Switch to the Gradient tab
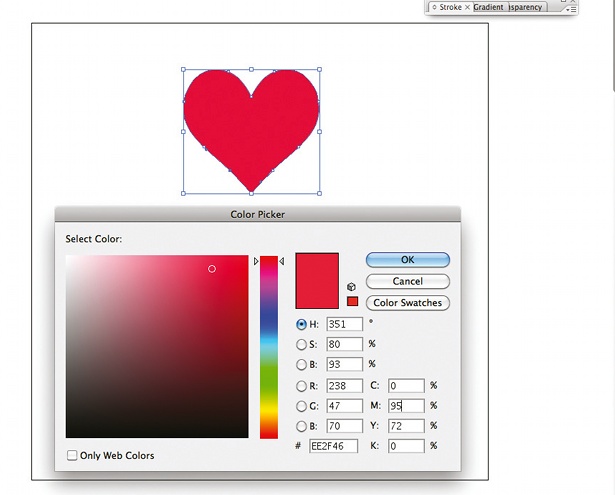 click(x=488, y=7)
